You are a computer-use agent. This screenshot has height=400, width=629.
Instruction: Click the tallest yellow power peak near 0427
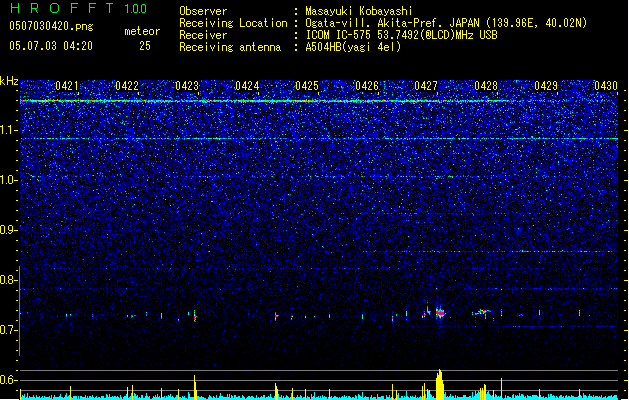click(440, 384)
